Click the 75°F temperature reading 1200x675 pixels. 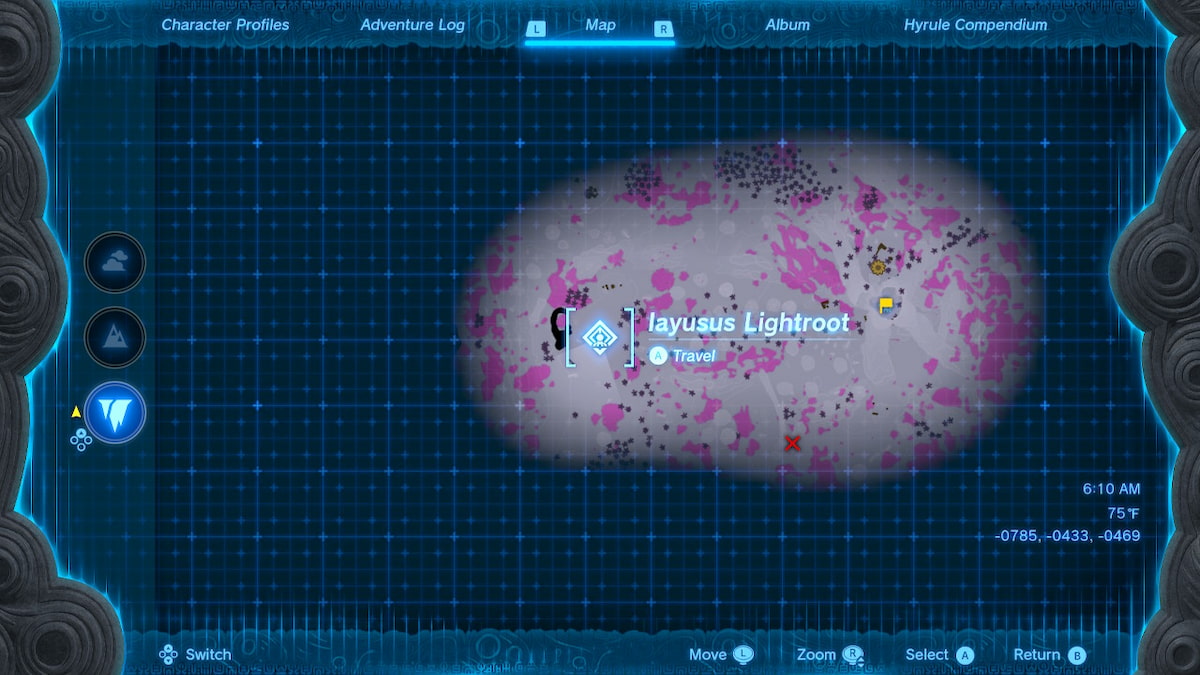click(x=1123, y=513)
